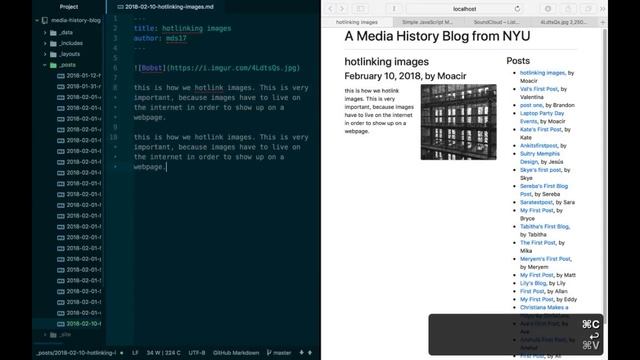
Task: Switch to the hotlinking images Safari tab
Action: pyautogui.click(x=357, y=22)
